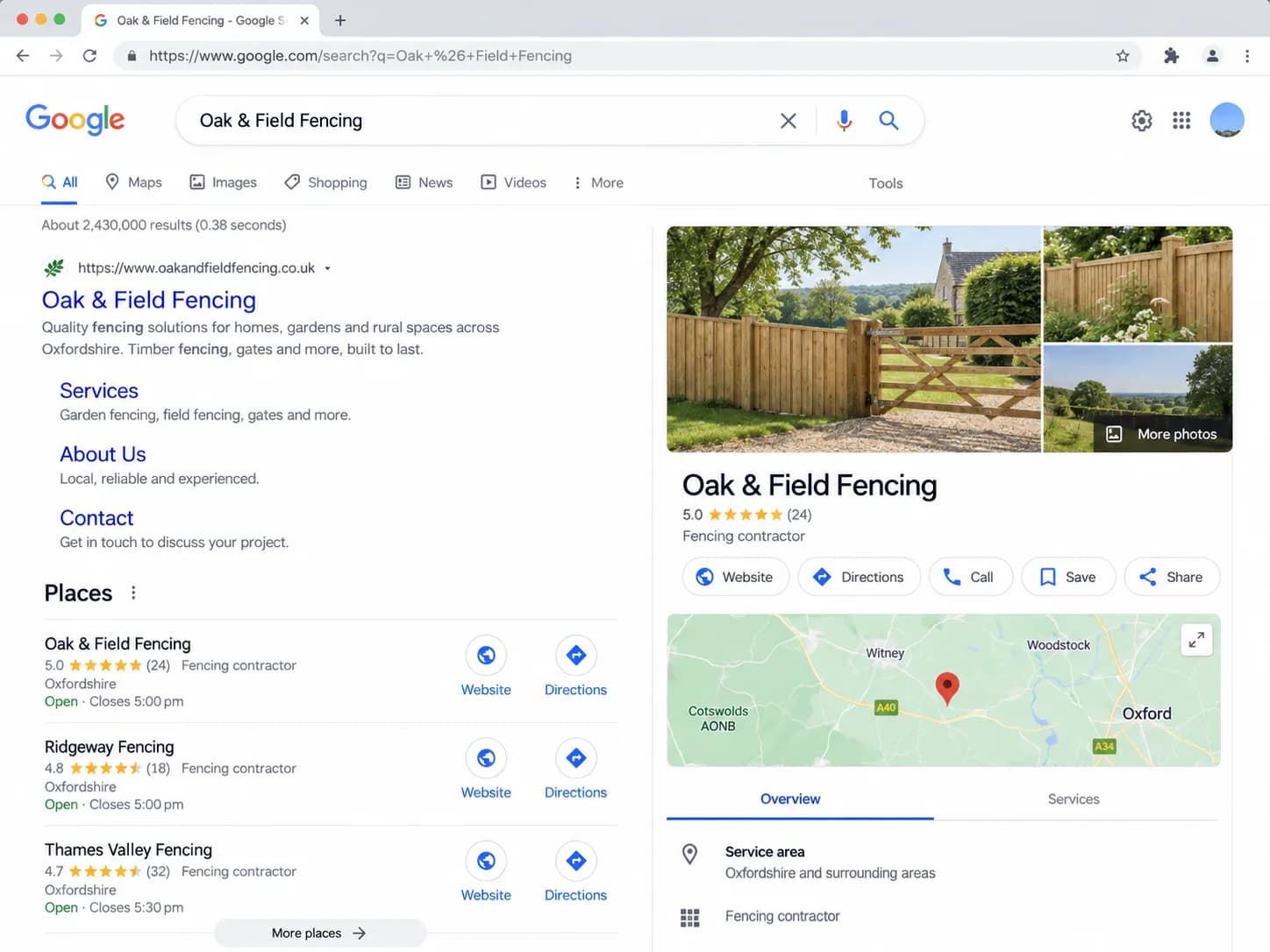Open Places section three-dot options
Viewport: 1270px width, 952px height.
pos(133,593)
